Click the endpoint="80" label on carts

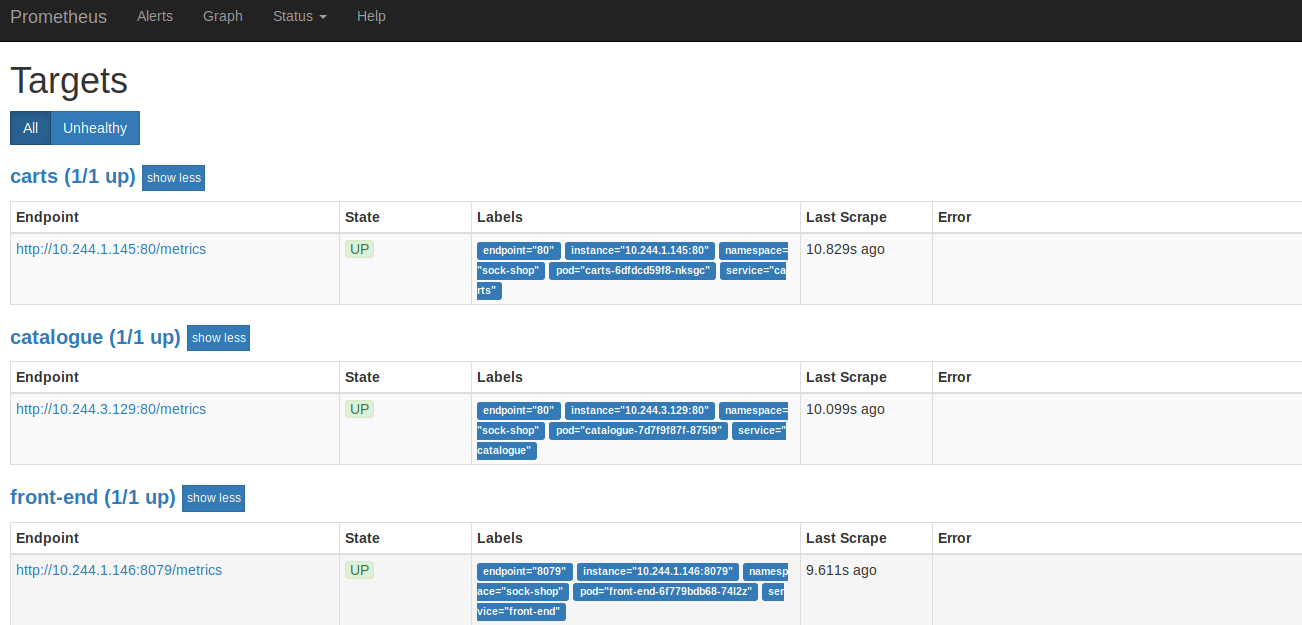click(x=518, y=250)
